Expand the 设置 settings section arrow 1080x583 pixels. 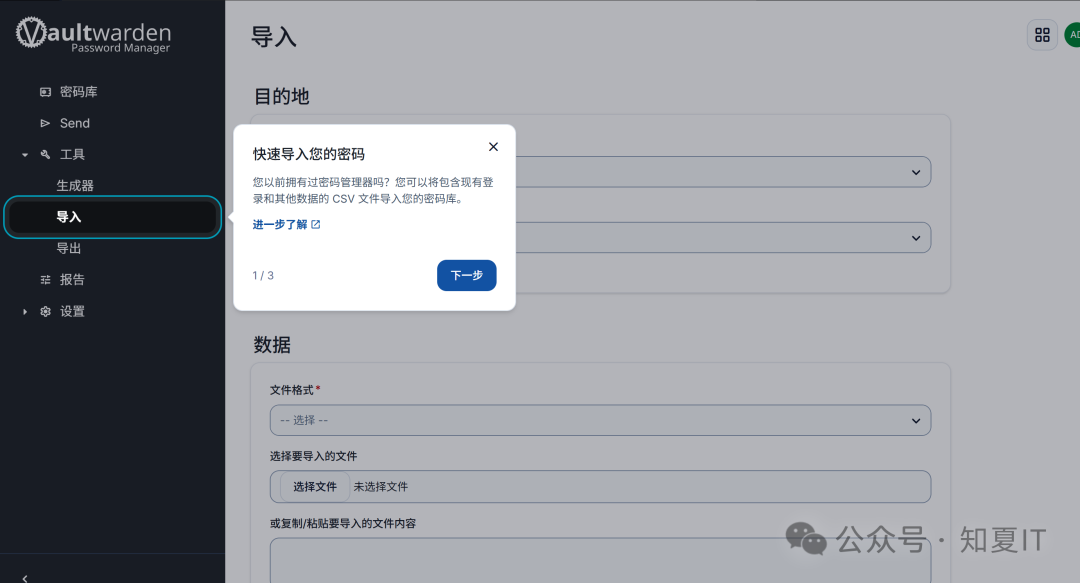pyautogui.click(x=25, y=311)
